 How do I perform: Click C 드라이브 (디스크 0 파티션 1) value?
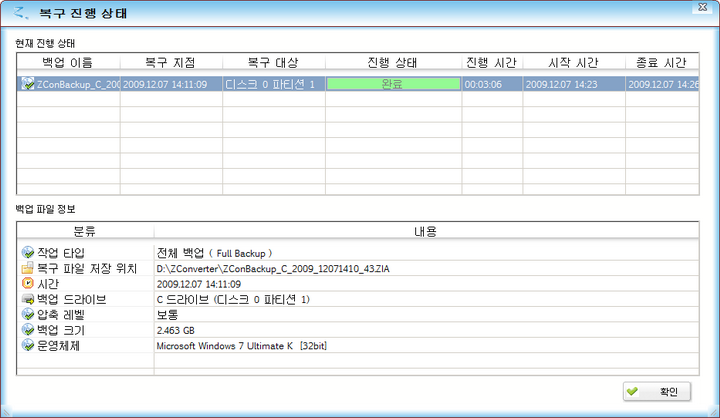point(233,299)
